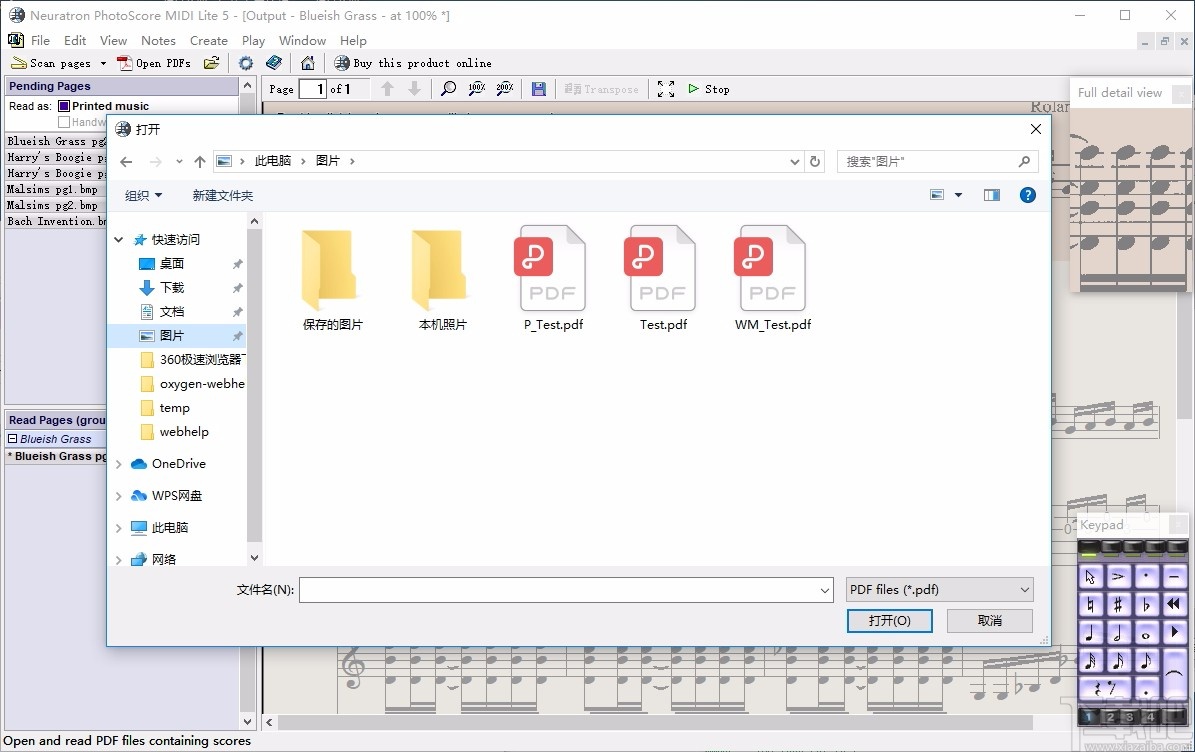Select the flat sign on the Keypad
This screenshot has height=752, width=1195.
pyautogui.click(x=1146, y=604)
